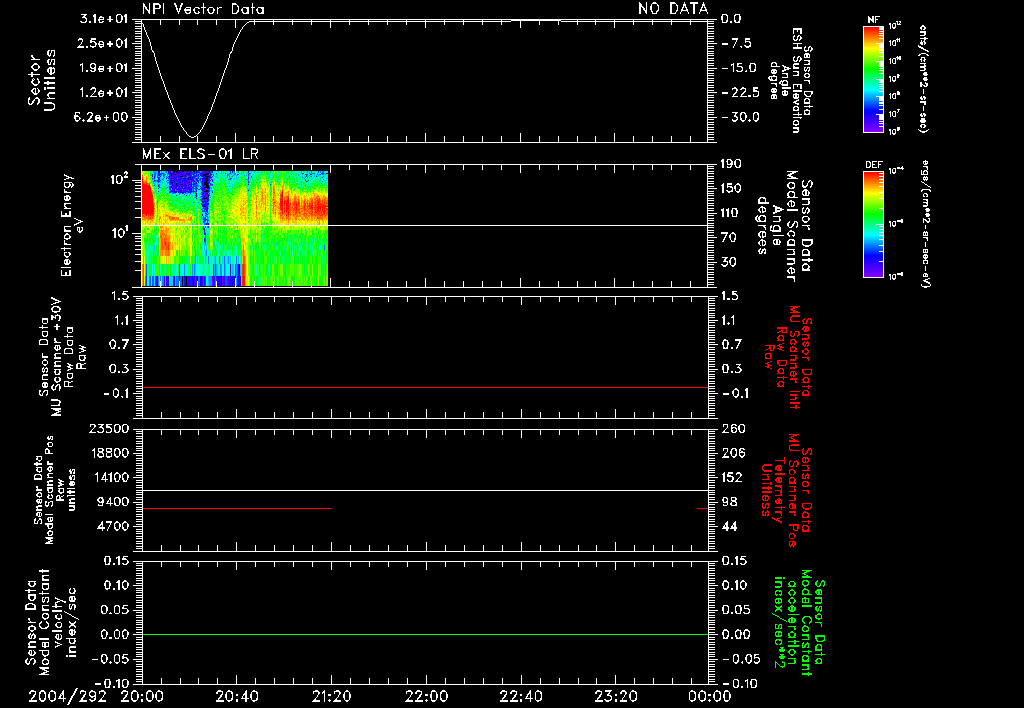Click the 20:00 time axis label
Viewport: 1024px width, 708px height.
[142, 696]
